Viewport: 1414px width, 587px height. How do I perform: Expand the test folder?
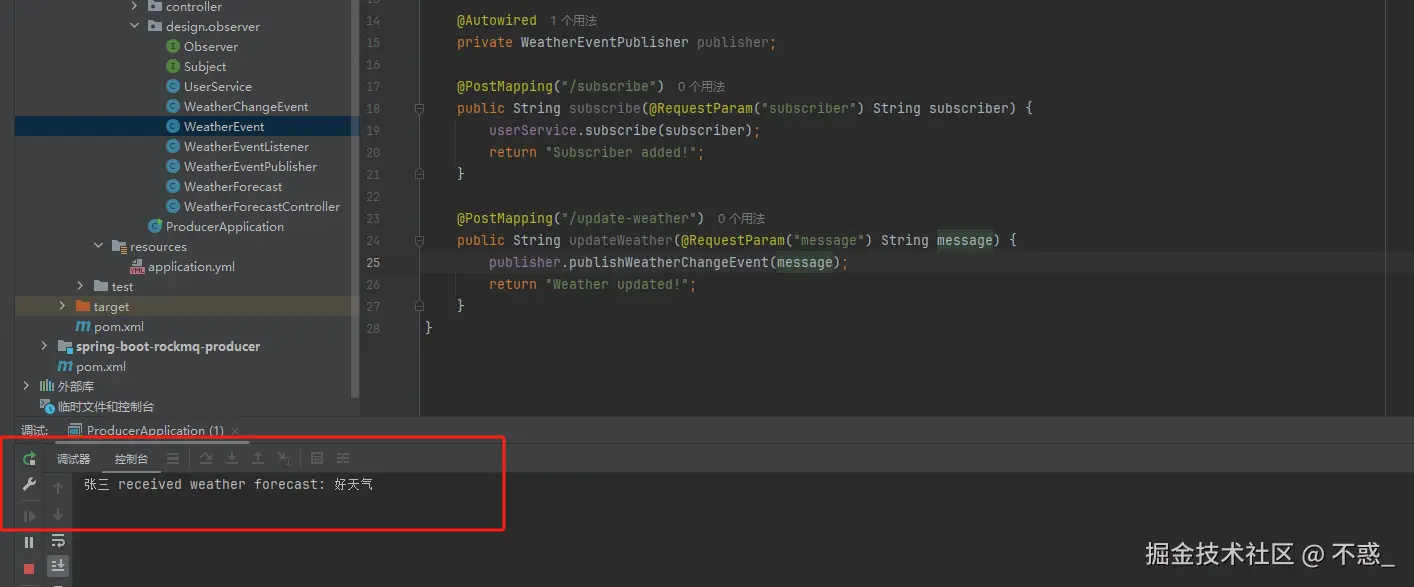click(x=81, y=286)
